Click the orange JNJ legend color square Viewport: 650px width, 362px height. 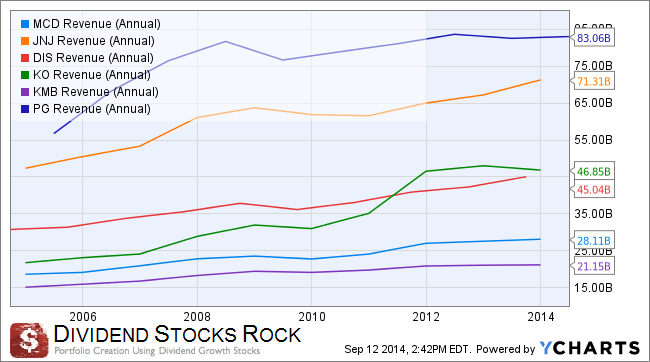coord(25,41)
